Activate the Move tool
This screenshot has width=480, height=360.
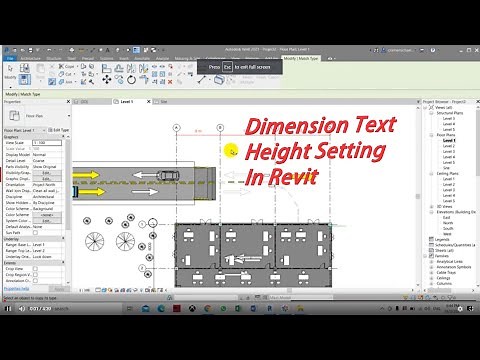pyautogui.click(x=107, y=80)
